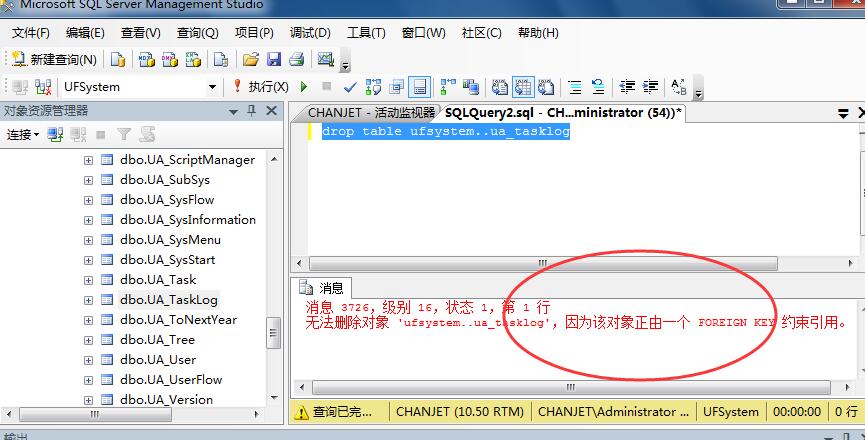Click the SQL Server Compact Query icon
Screen dimensions: 865x440
pyautogui.click(x=221, y=60)
